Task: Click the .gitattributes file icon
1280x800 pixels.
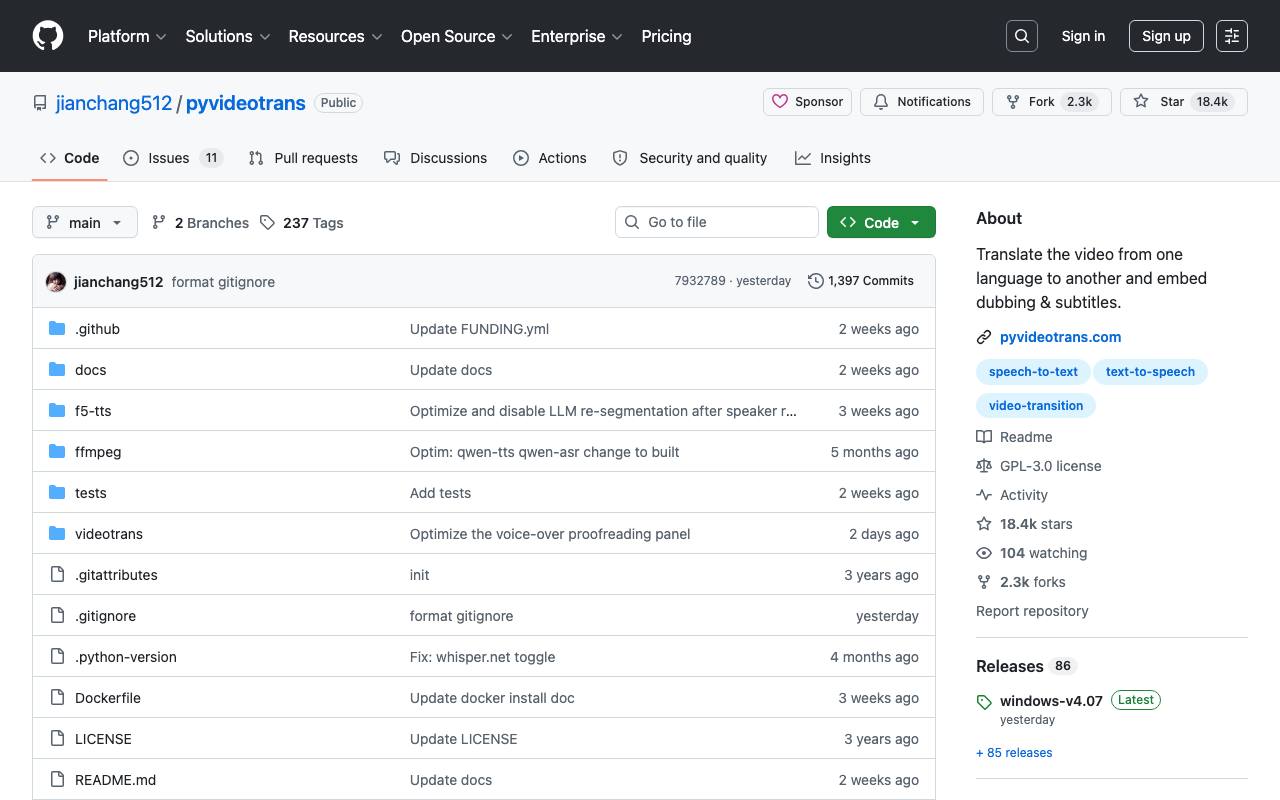Action: tap(57, 574)
